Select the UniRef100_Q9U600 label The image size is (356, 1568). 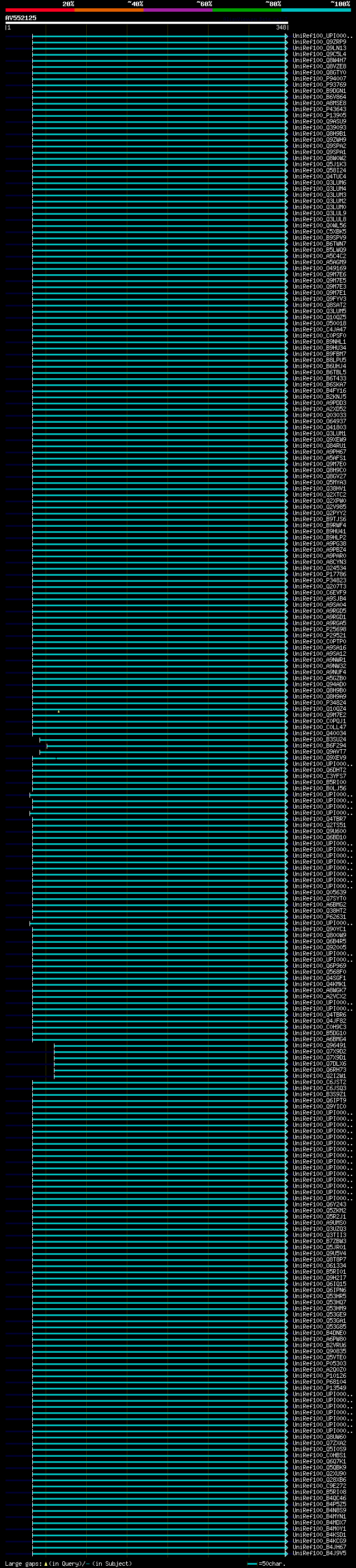point(319,832)
